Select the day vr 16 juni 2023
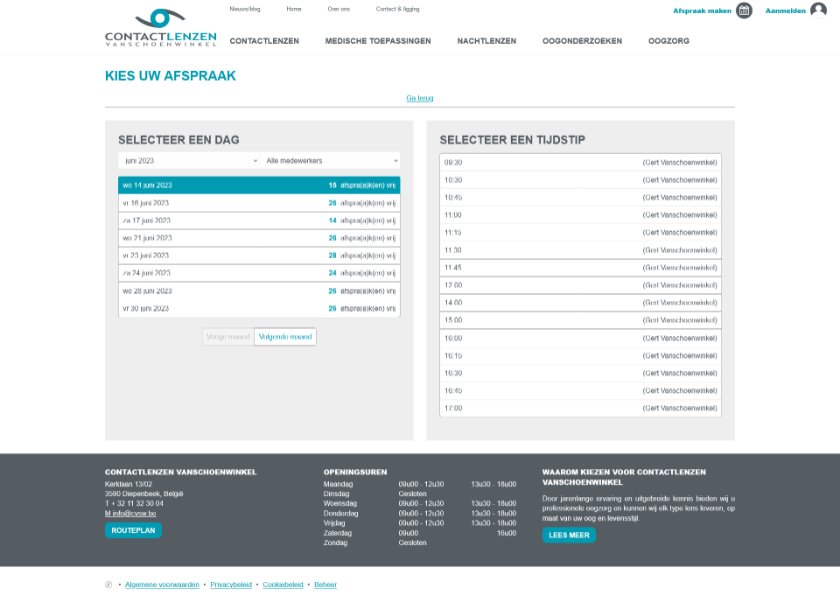The image size is (840, 602). pos(258,203)
